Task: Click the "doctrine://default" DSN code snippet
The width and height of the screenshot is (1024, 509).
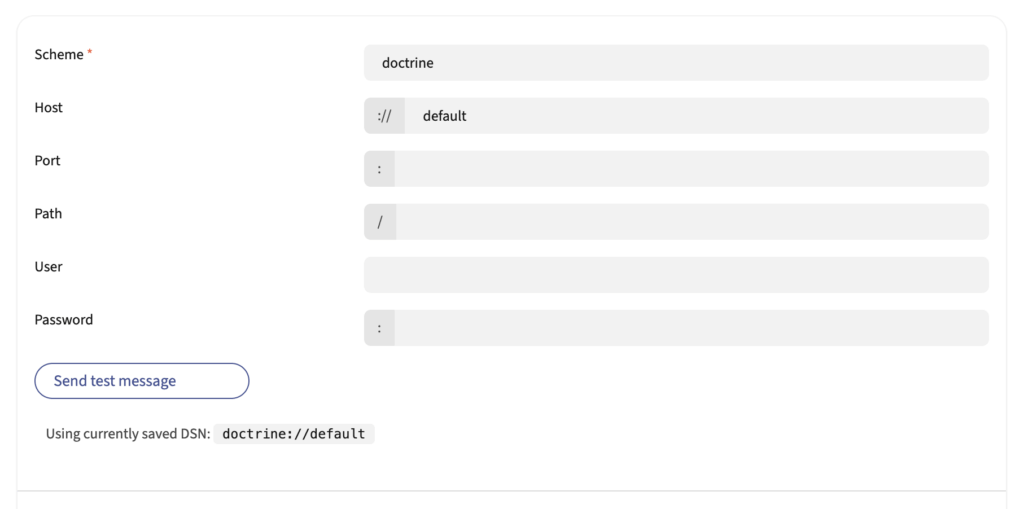Action: 294,434
